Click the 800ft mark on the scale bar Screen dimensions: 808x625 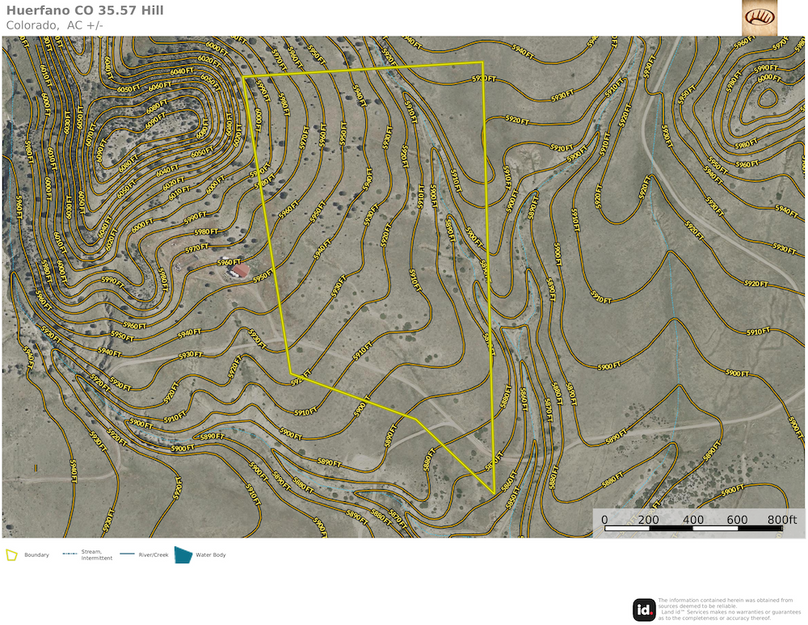click(x=781, y=520)
